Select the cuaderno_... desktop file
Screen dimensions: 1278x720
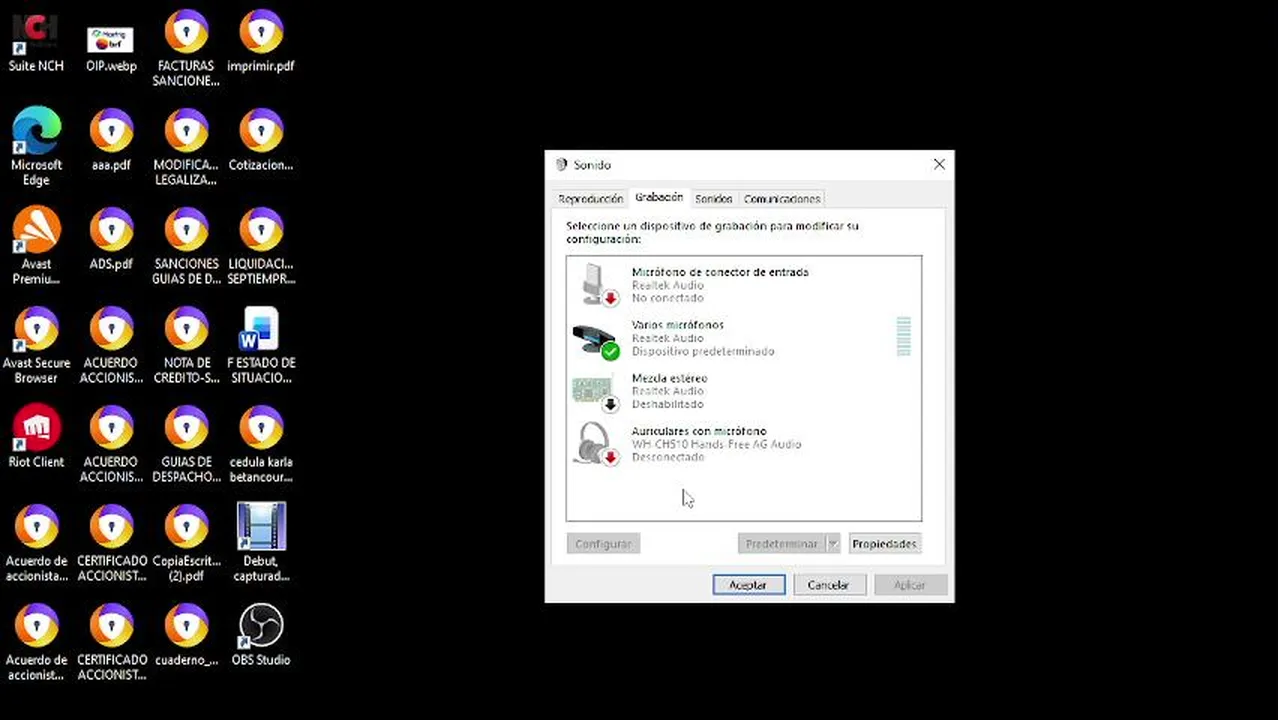[x=186, y=637]
